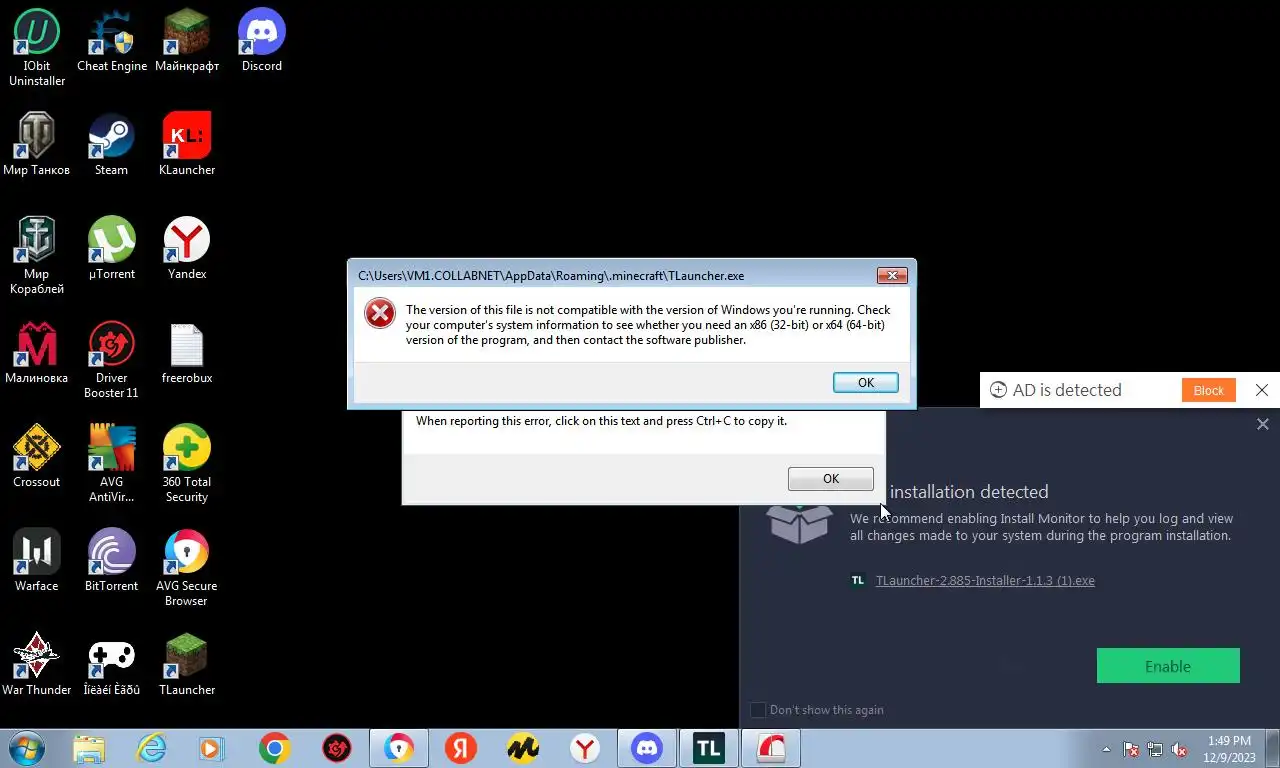Show hidden system tray icons
Screen dimensions: 1280x768
[1106, 749]
